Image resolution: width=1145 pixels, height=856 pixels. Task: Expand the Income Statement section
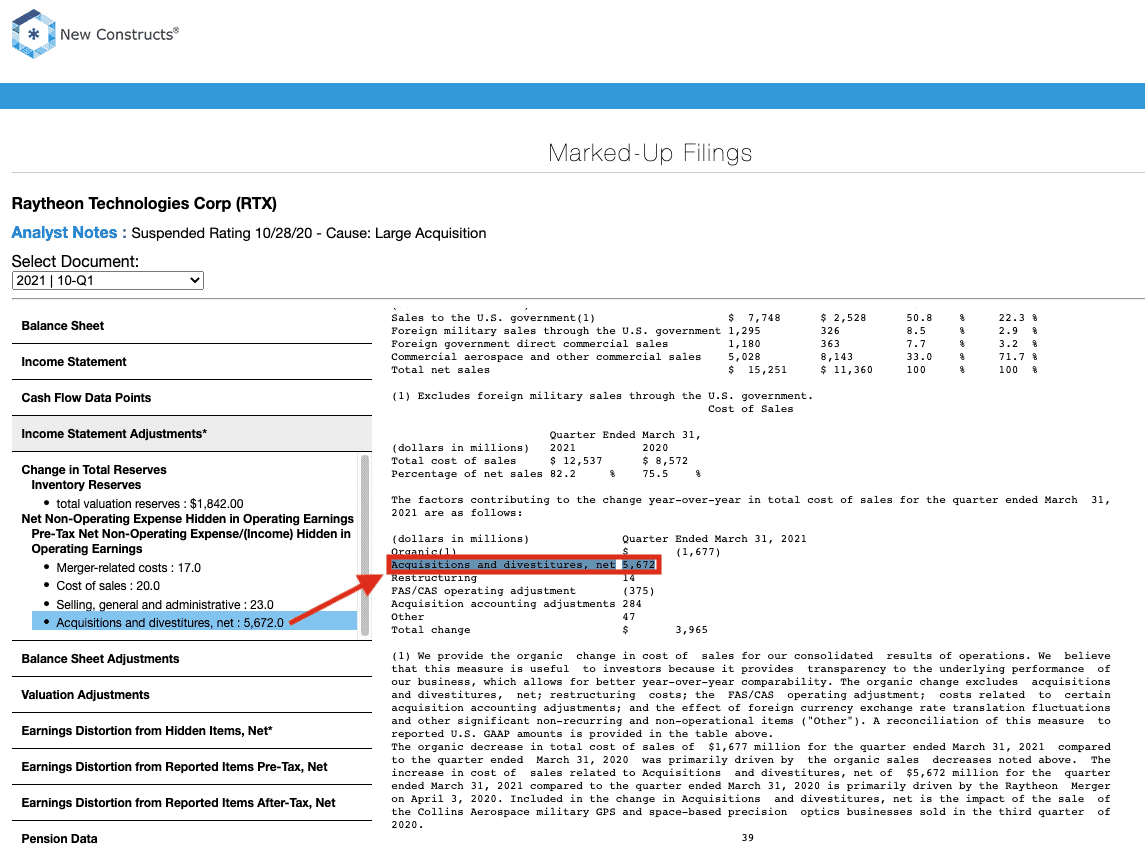click(192, 362)
